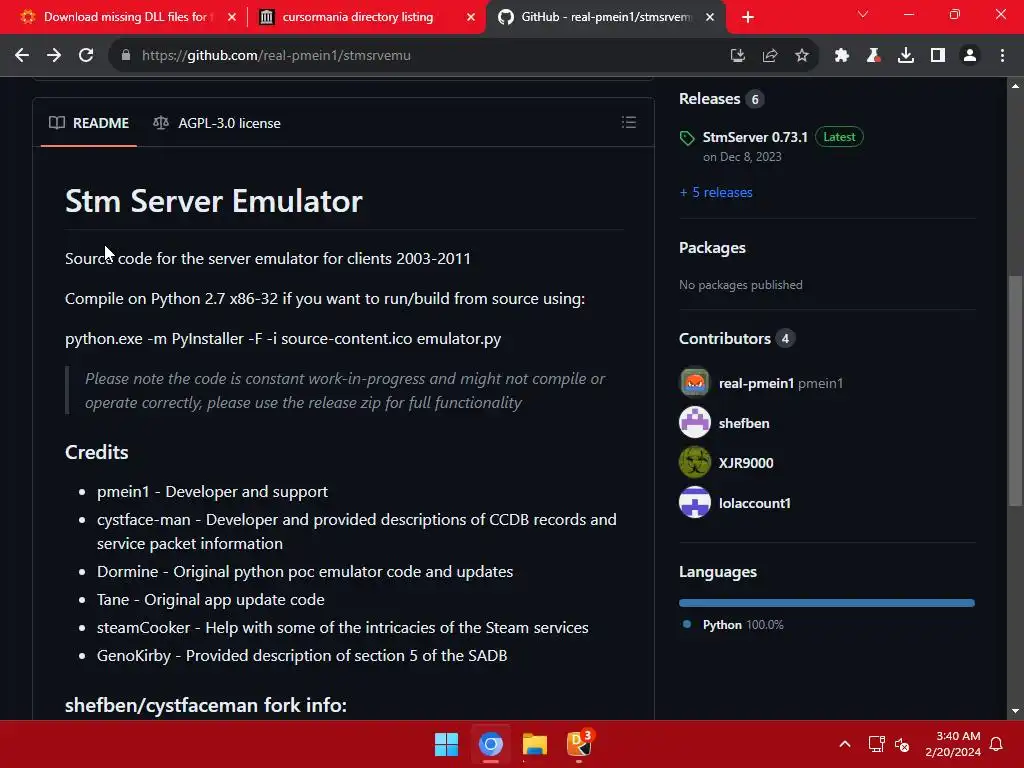Screen dimensions: 1024x768
Task: Click real-pmein1 avatar image
Action: (695, 383)
